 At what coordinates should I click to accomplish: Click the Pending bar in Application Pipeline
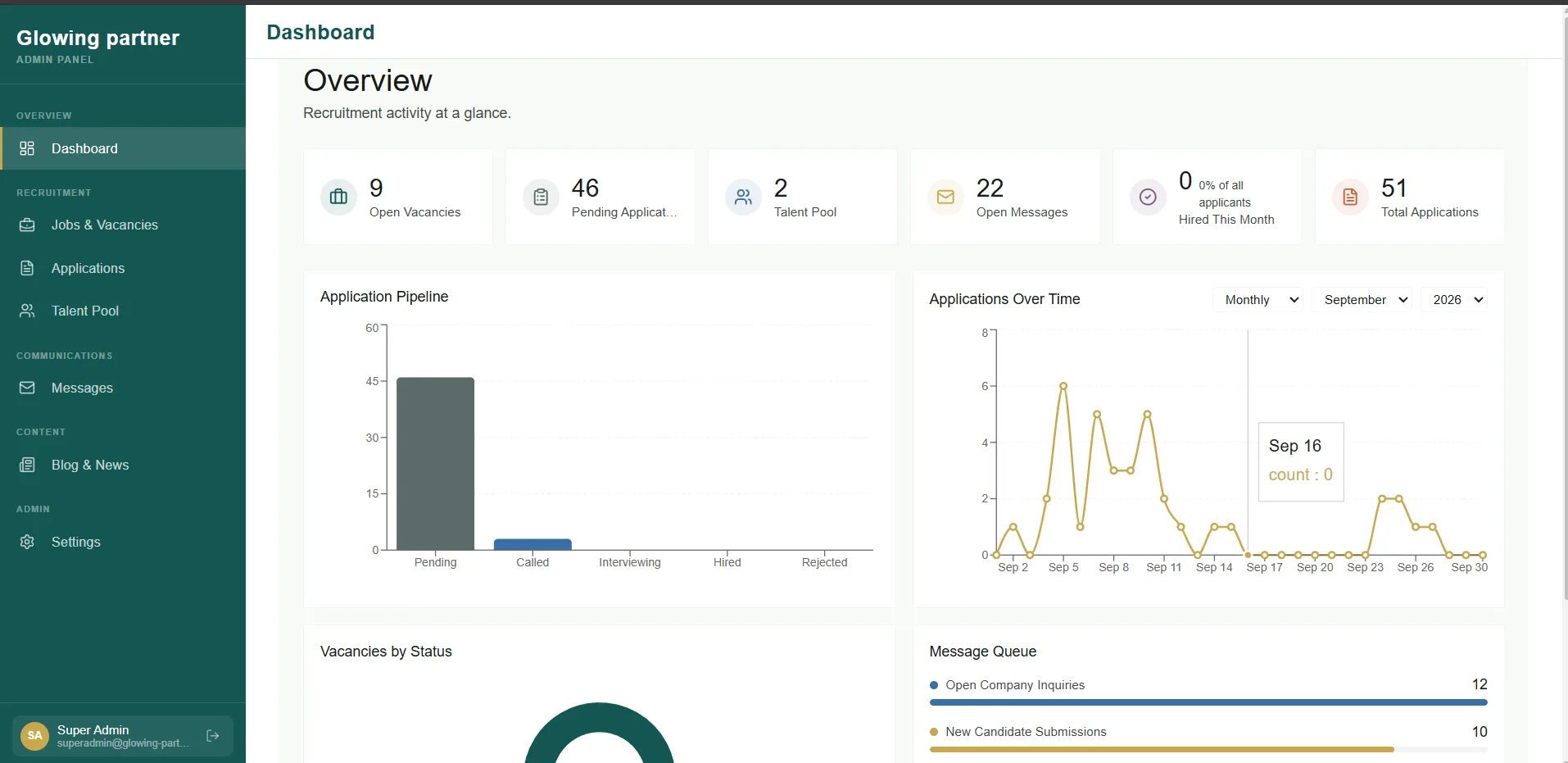(x=435, y=463)
